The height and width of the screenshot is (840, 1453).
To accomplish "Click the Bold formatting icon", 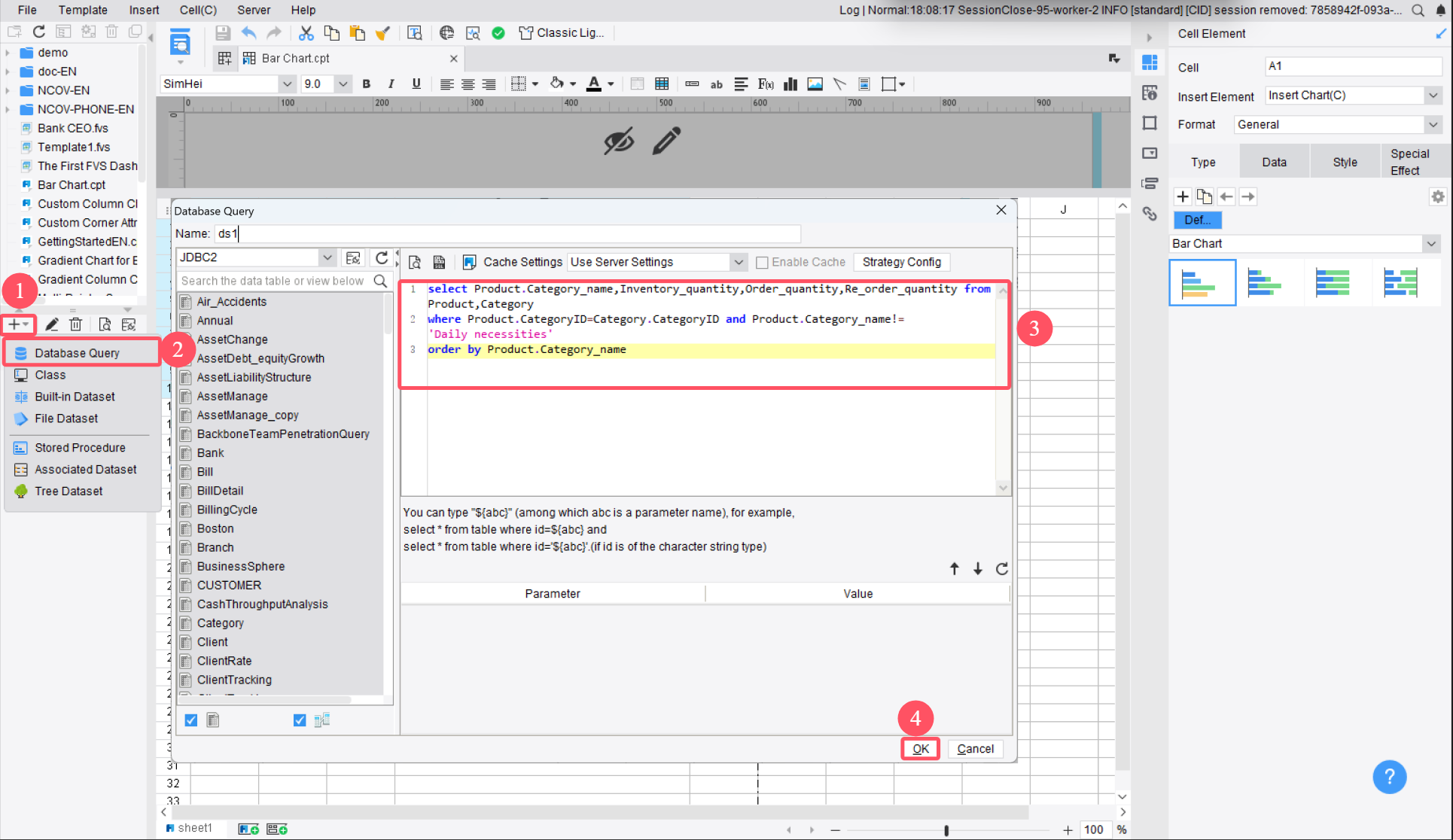I will 367,84.
